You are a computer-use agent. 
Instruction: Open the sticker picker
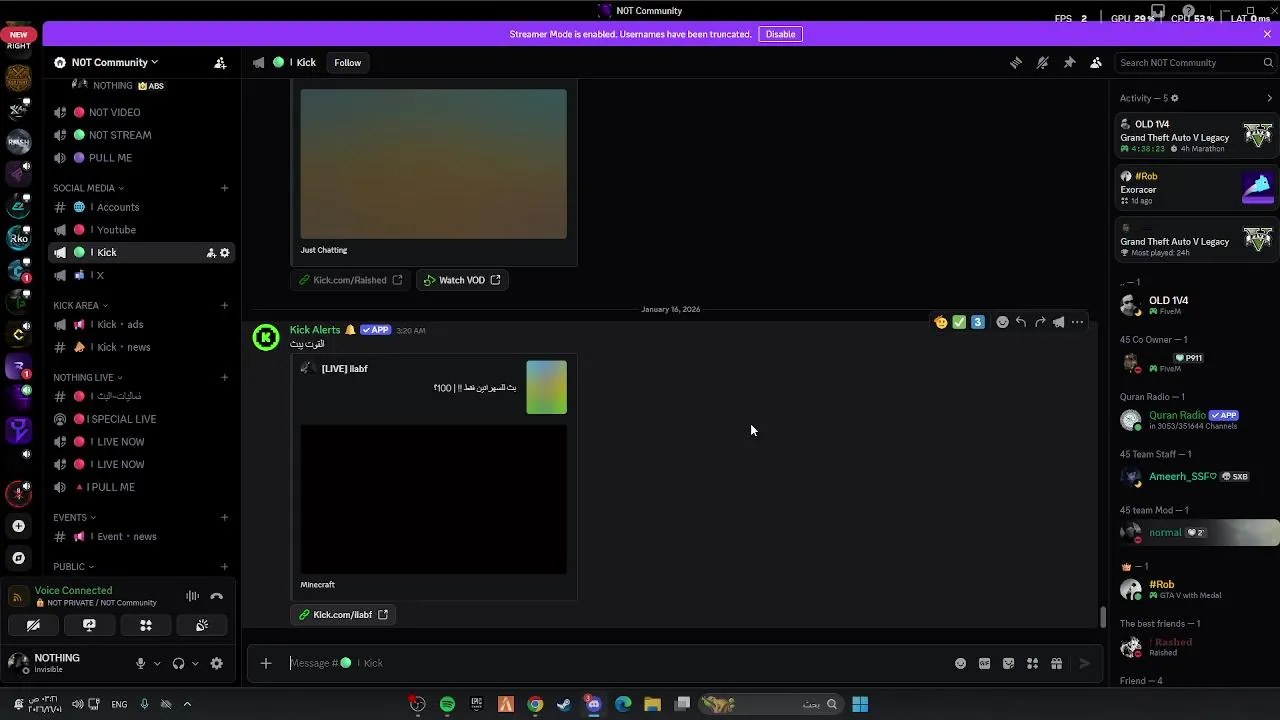pyautogui.click(x=1008, y=663)
